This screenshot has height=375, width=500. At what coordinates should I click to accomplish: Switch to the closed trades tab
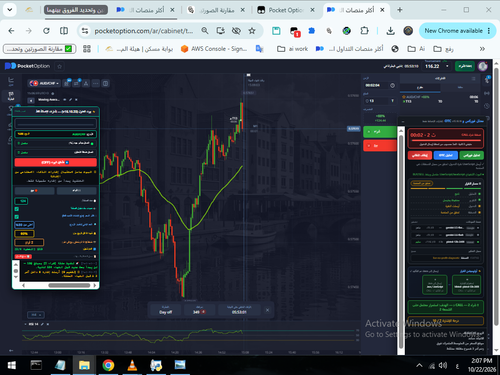460,87
